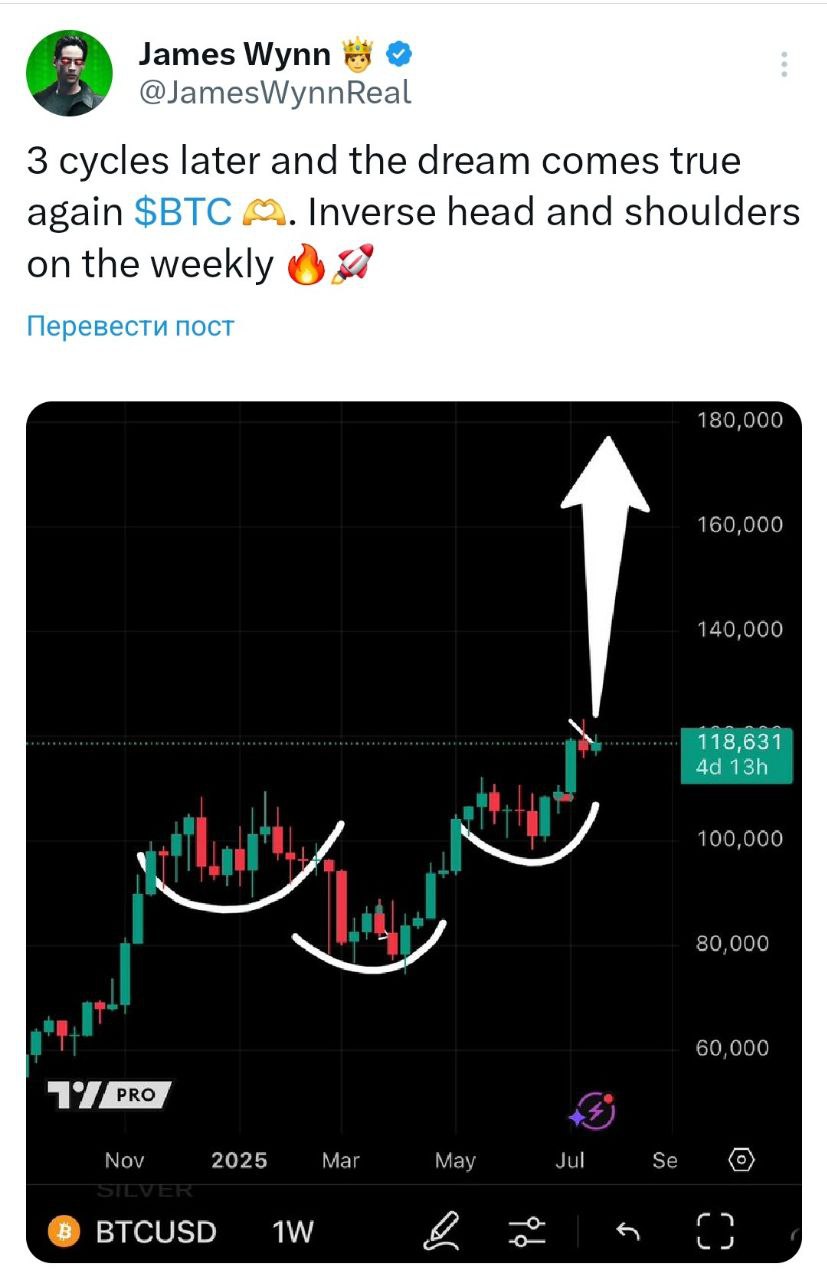Click the James Wynn display name
827x1280 pixels.
[x=235, y=52]
